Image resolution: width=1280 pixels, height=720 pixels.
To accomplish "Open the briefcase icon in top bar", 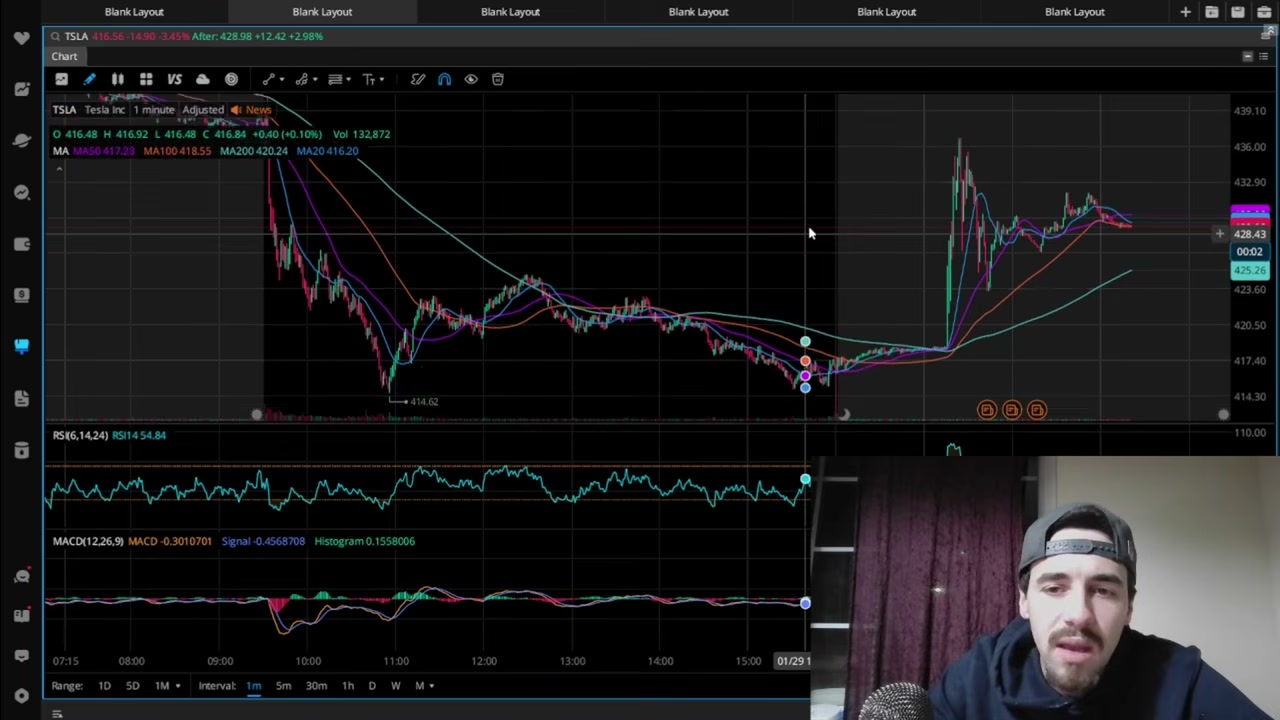I will pos(1264,12).
